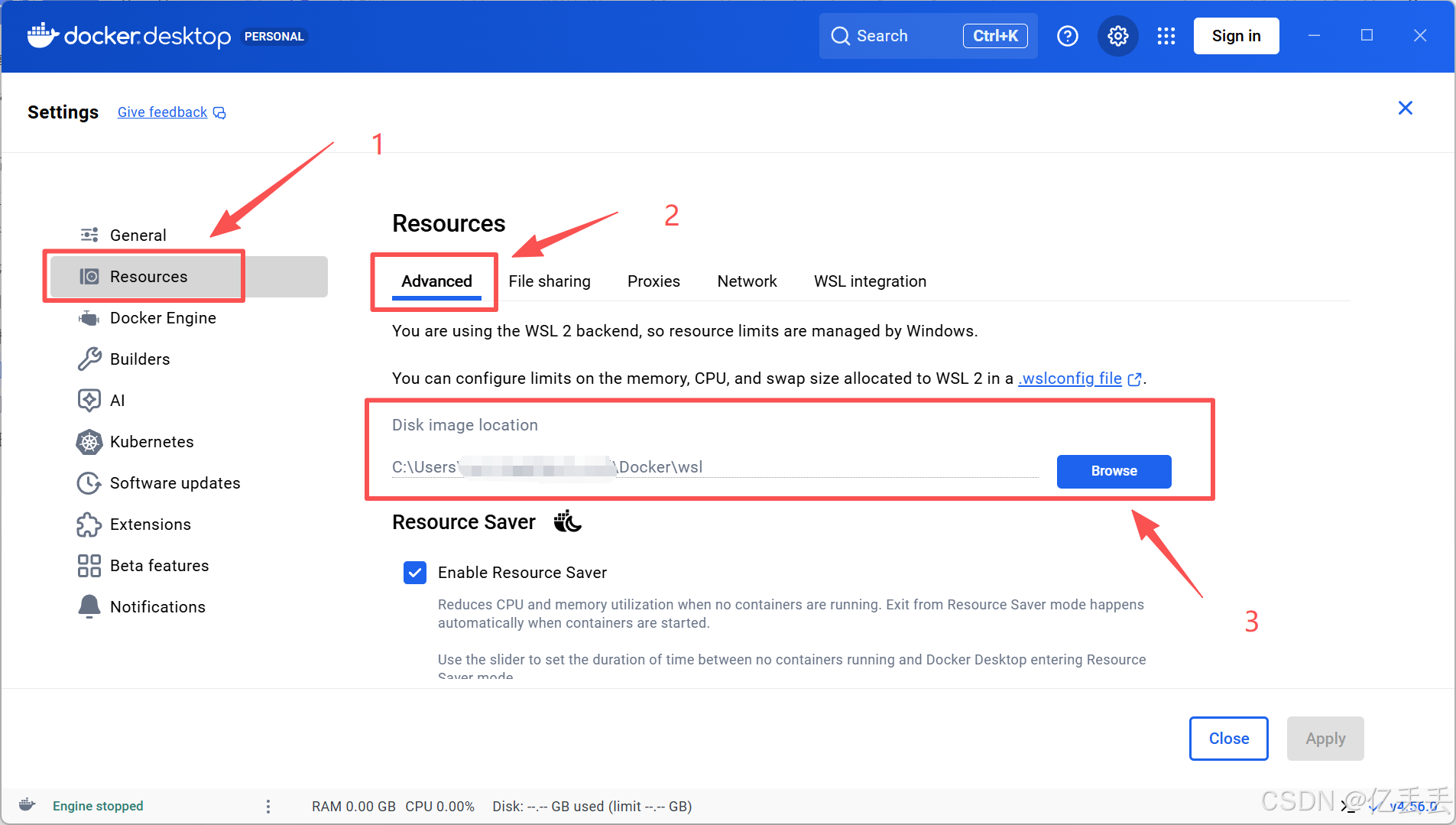
Task: Toggle the Enable Resource Saver checkbox
Action: tap(415, 573)
